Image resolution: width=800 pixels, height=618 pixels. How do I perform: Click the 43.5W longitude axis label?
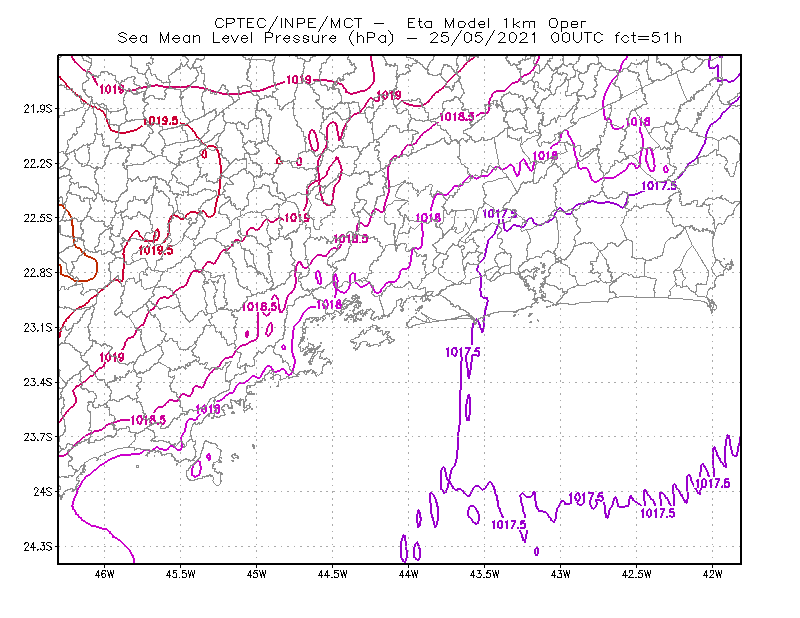tap(485, 574)
